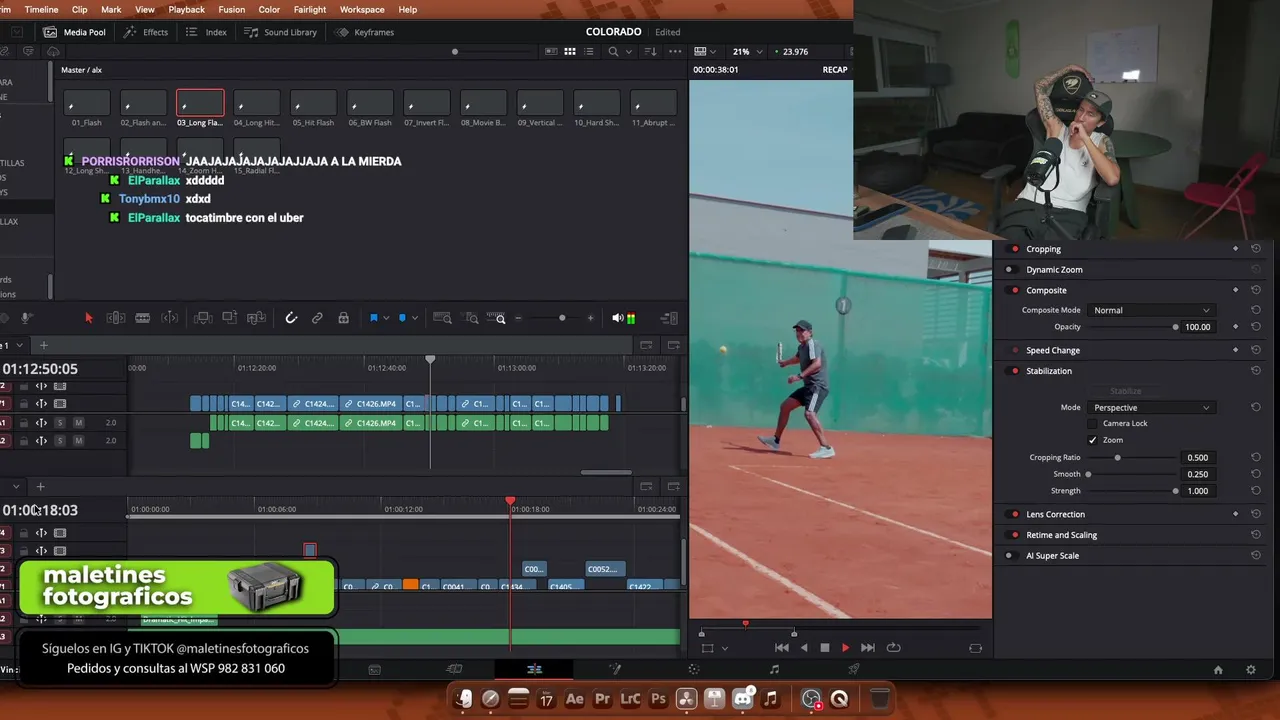The image size is (1280, 720).
Task: Adjust the Cropping Ratio slider
Action: [1117, 457]
